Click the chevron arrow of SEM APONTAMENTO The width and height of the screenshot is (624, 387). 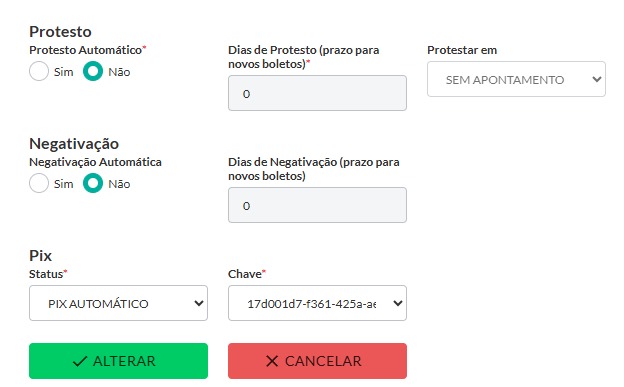(x=597, y=79)
